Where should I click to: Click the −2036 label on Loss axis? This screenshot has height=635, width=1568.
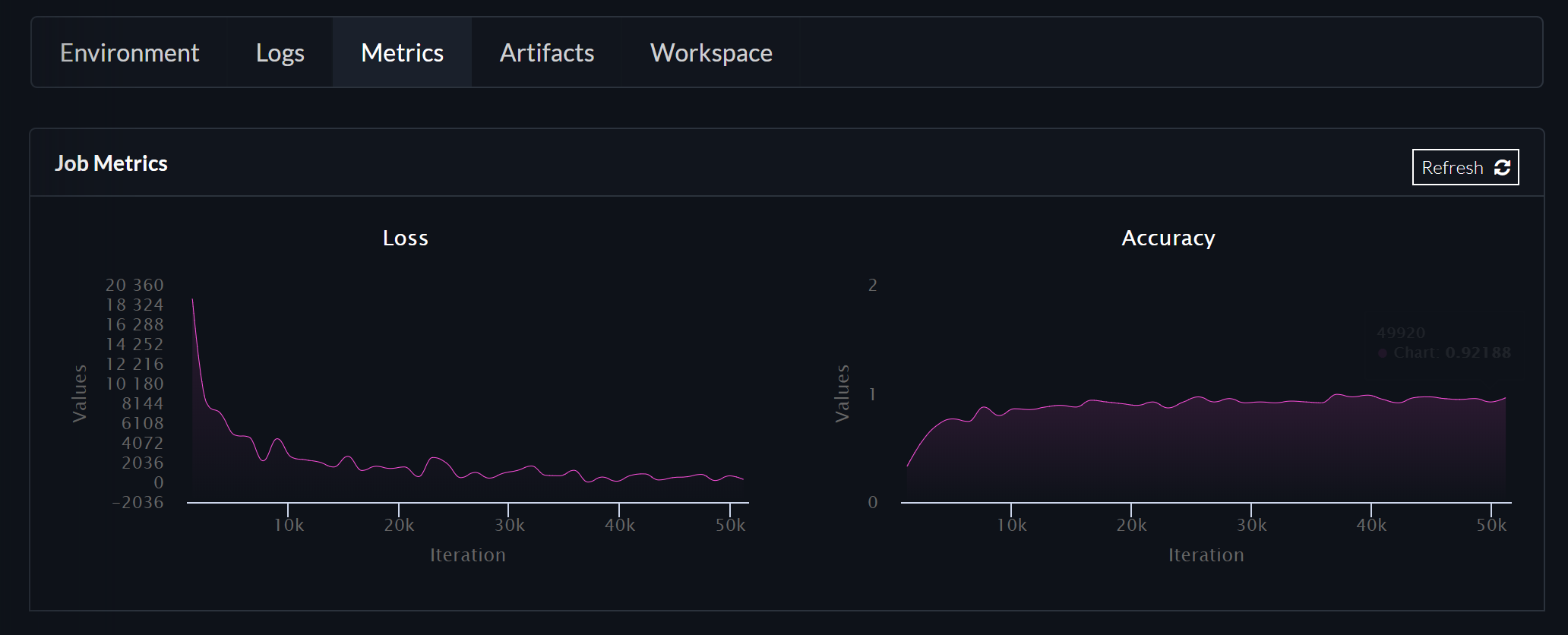pos(138,502)
